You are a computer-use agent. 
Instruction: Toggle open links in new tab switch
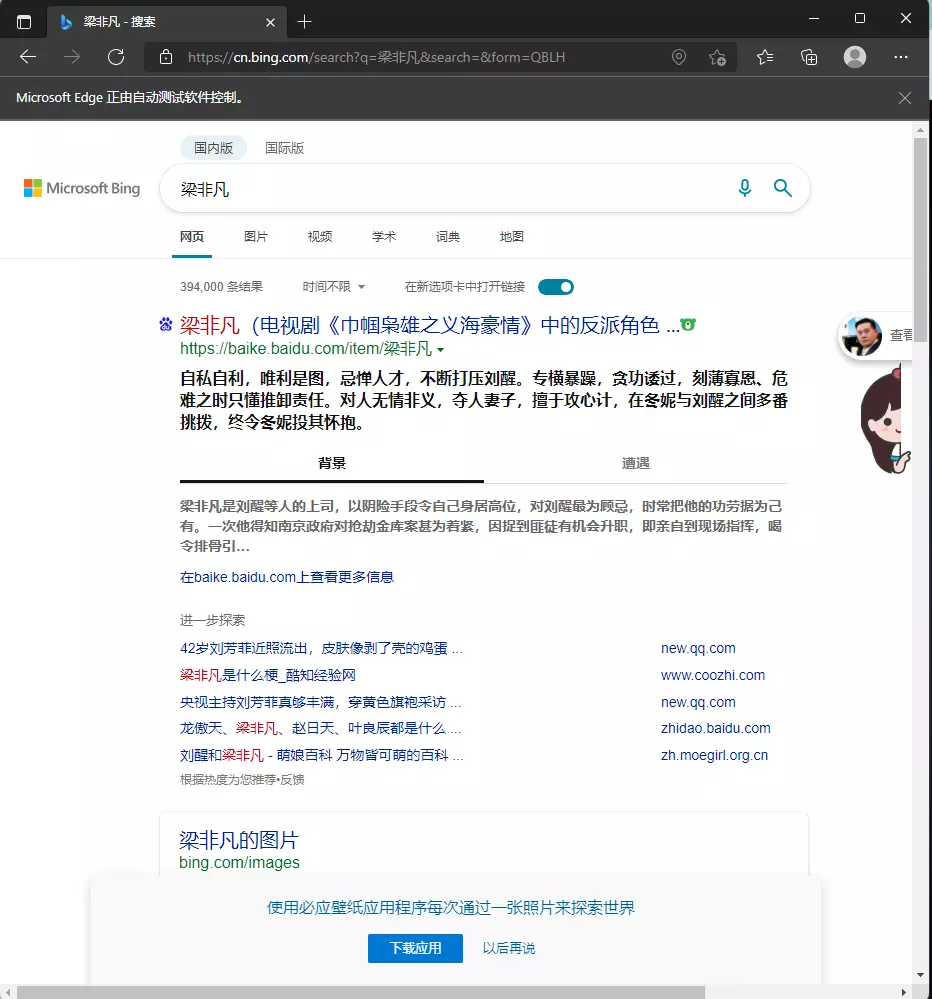pos(556,287)
